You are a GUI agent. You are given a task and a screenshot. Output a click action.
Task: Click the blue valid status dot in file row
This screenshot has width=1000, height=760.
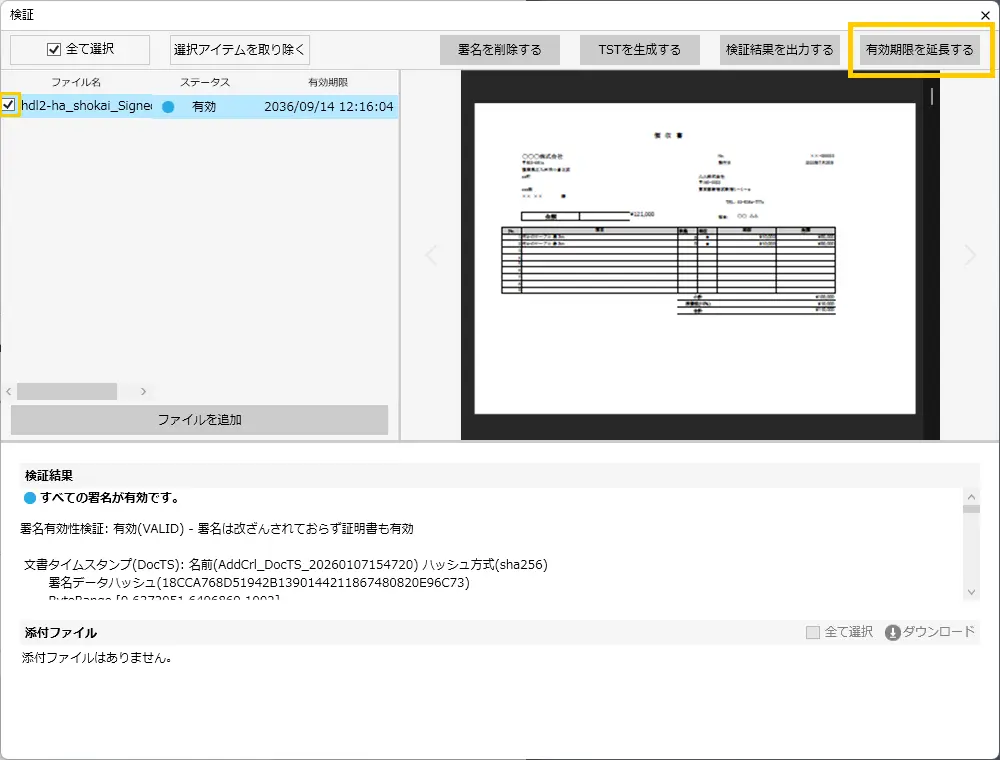click(168, 106)
